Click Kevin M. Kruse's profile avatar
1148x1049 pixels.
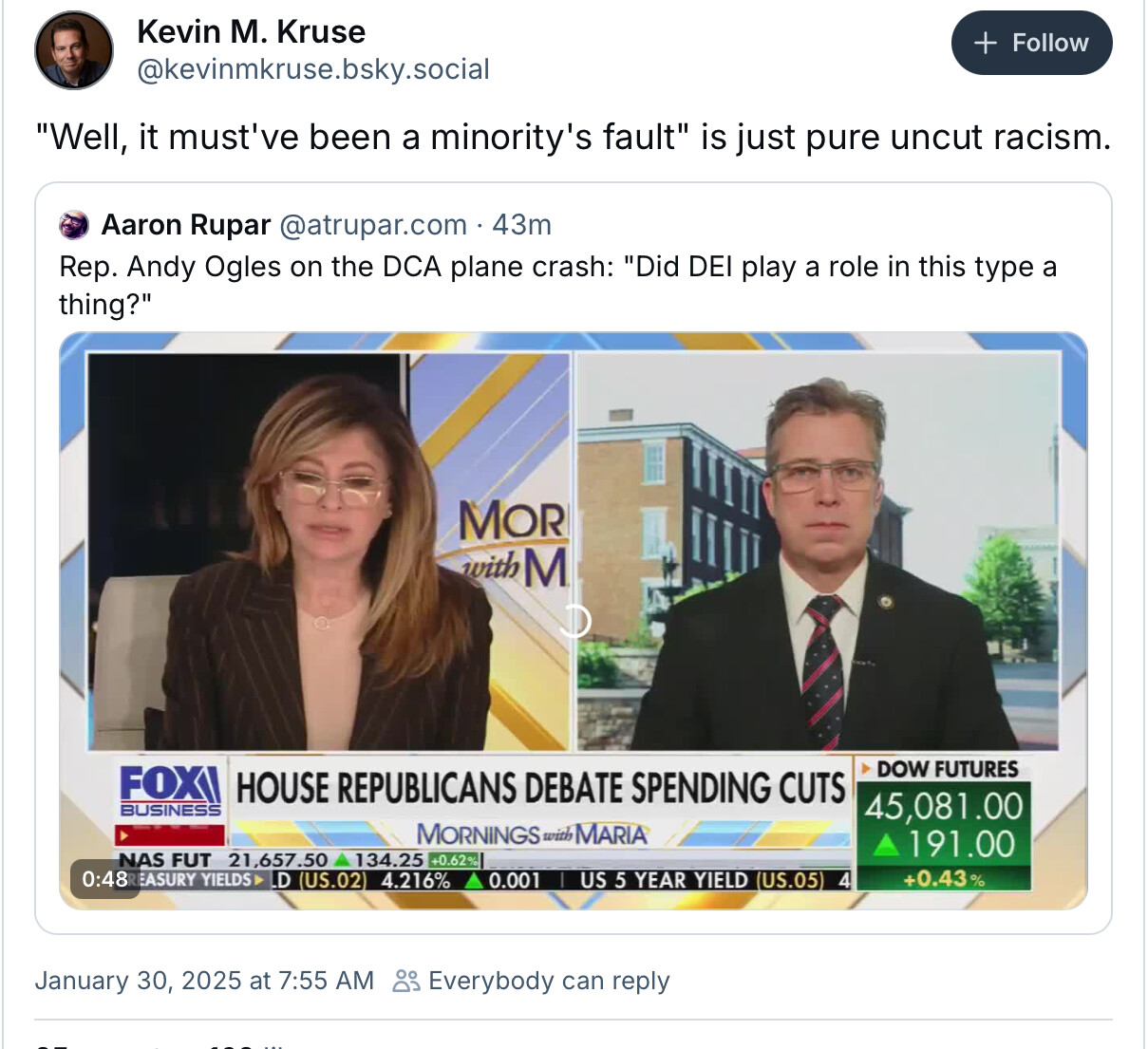[74, 50]
